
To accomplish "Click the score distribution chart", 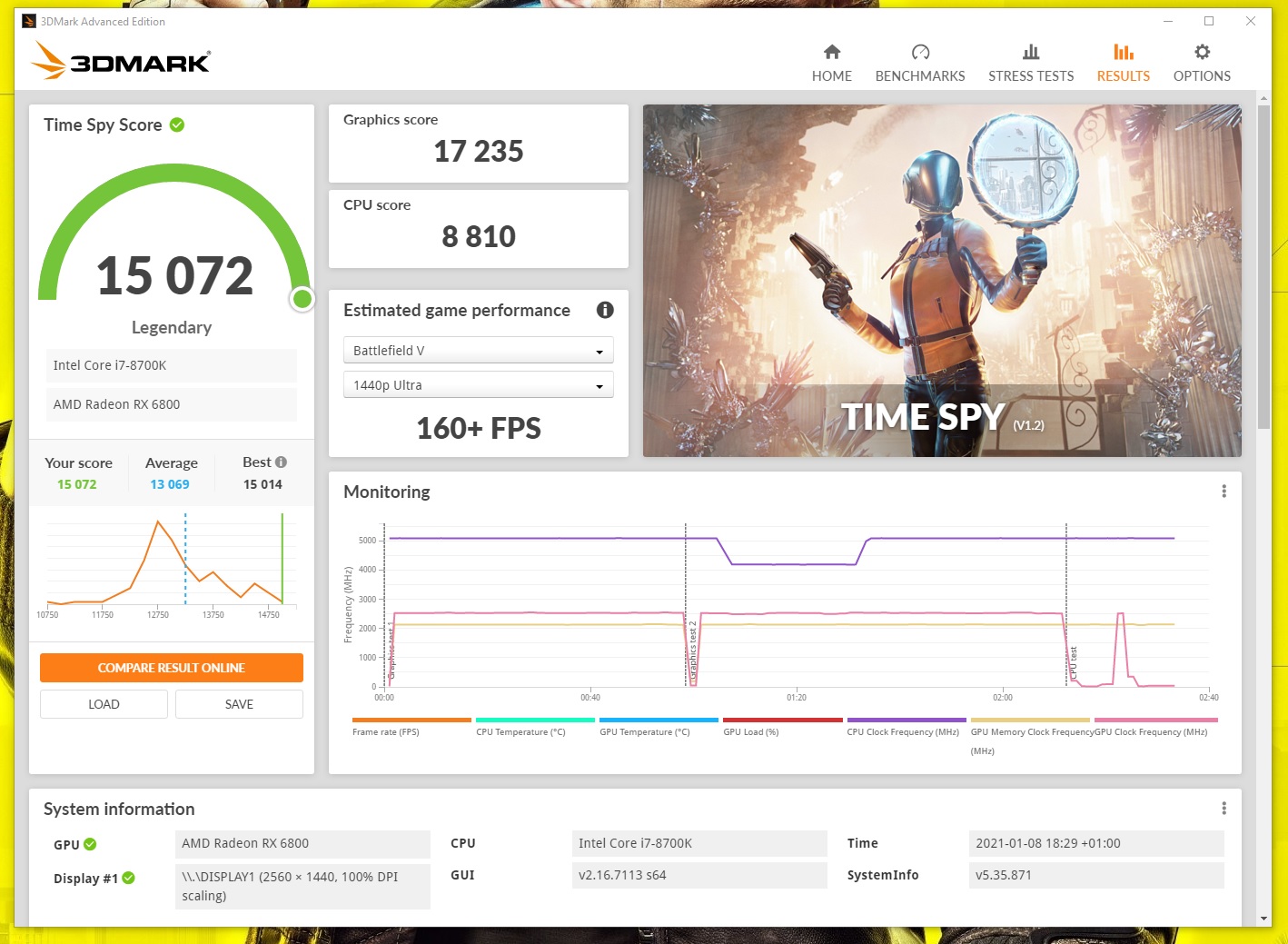I will pyautogui.click(x=171, y=563).
